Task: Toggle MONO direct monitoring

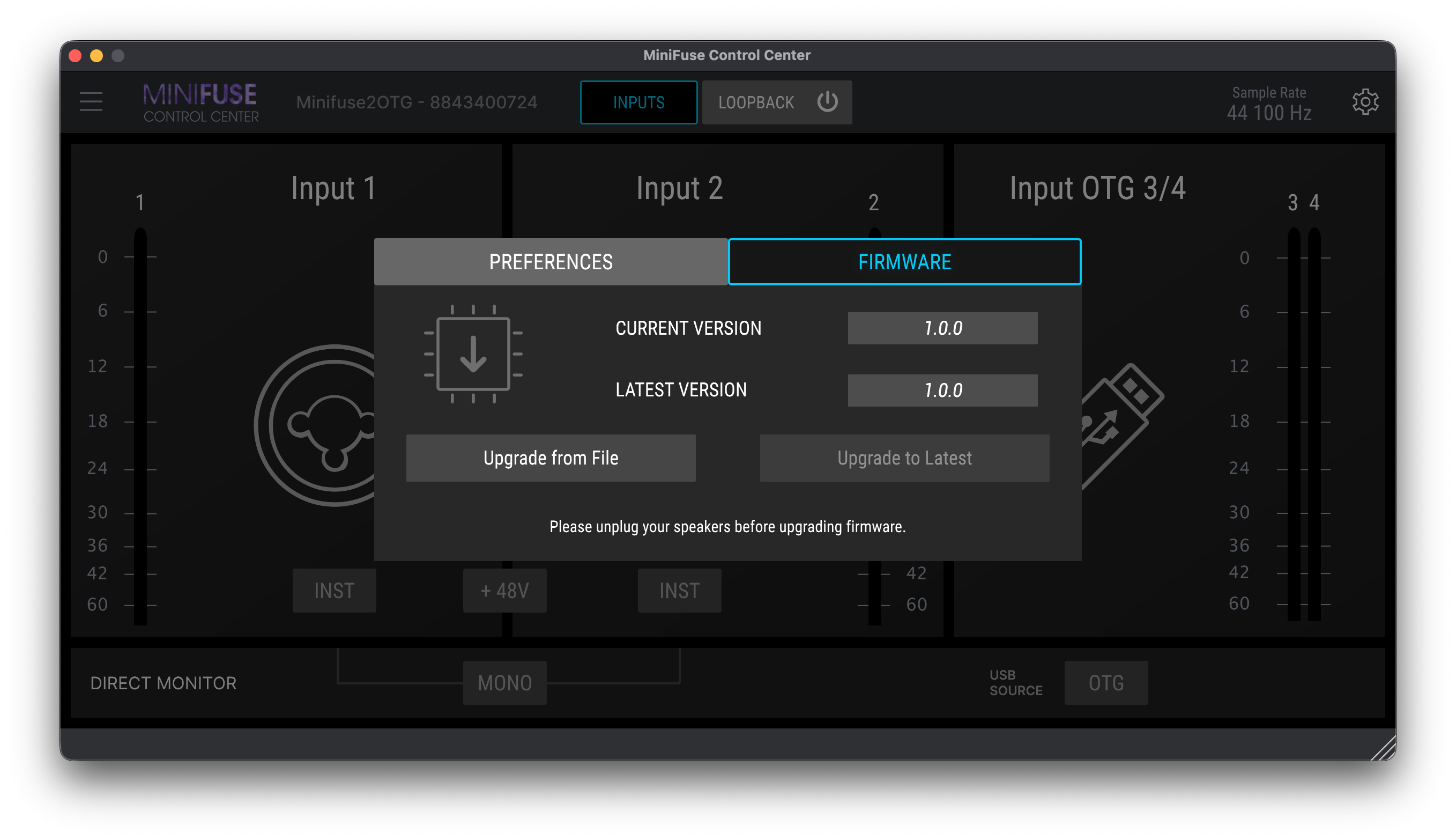Action: pyautogui.click(x=504, y=682)
